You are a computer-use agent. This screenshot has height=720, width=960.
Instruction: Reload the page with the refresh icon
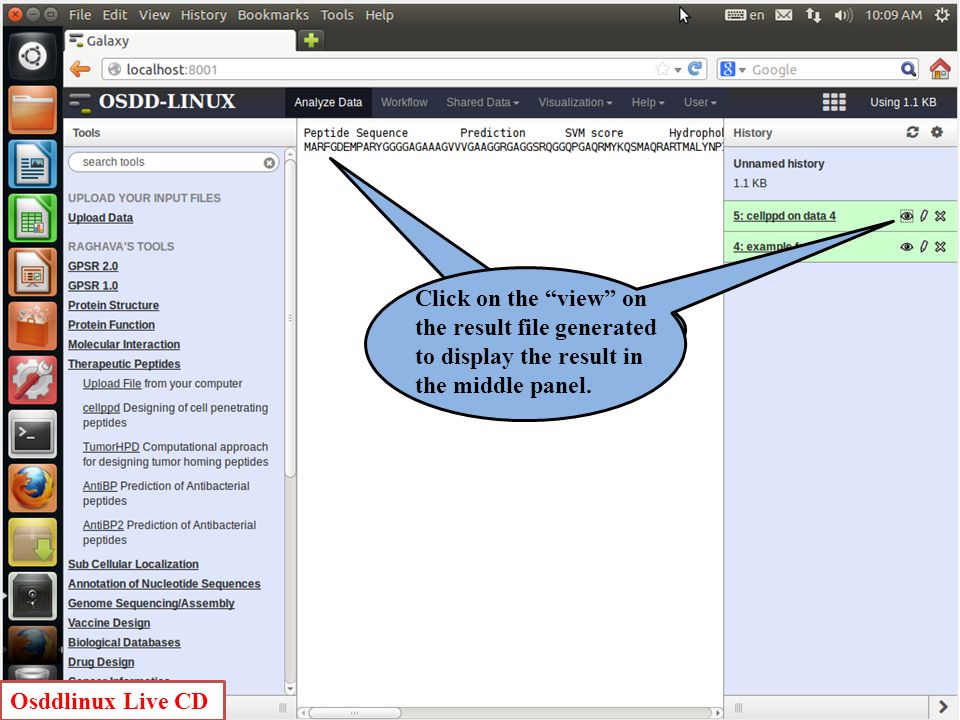pyautogui.click(x=695, y=69)
